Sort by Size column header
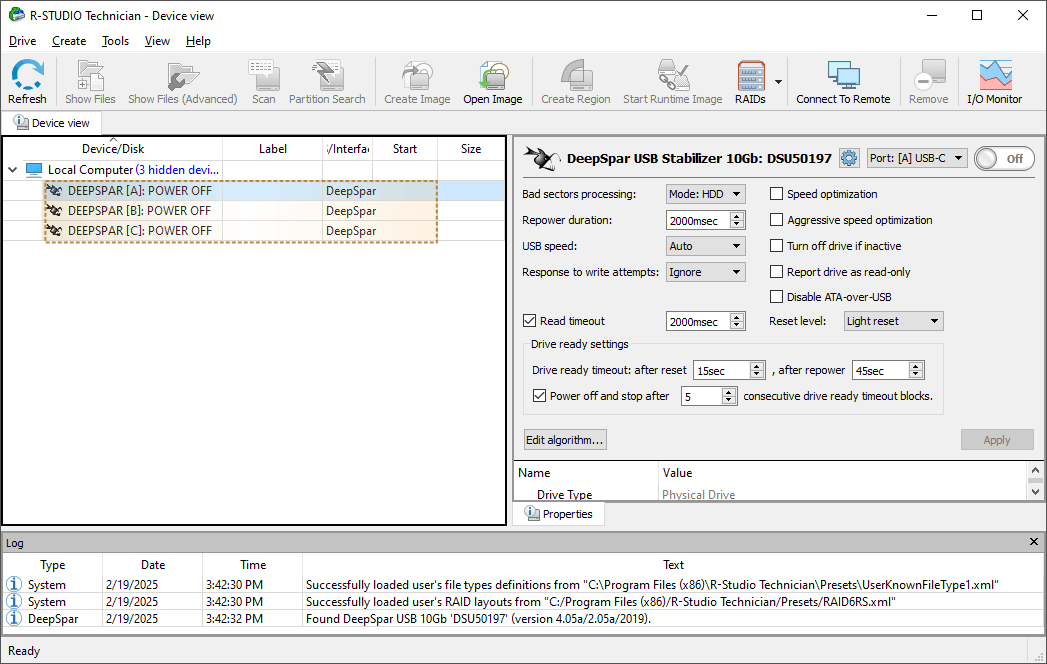1047x664 pixels. coord(471,149)
